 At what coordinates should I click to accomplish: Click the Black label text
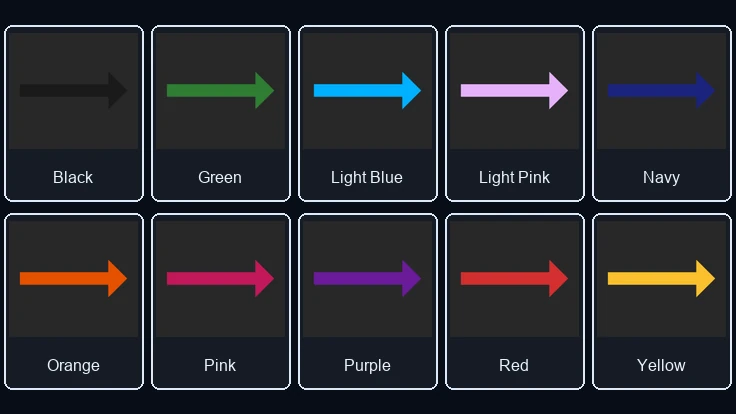73,177
